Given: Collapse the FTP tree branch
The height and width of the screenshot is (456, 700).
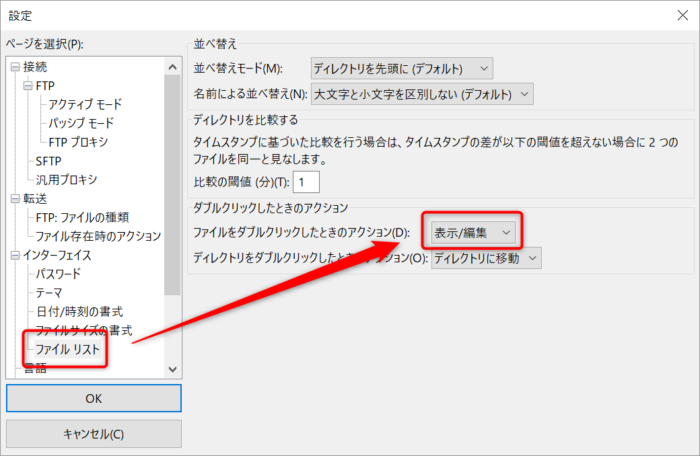Looking at the screenshot, I should tap(28, 86).
